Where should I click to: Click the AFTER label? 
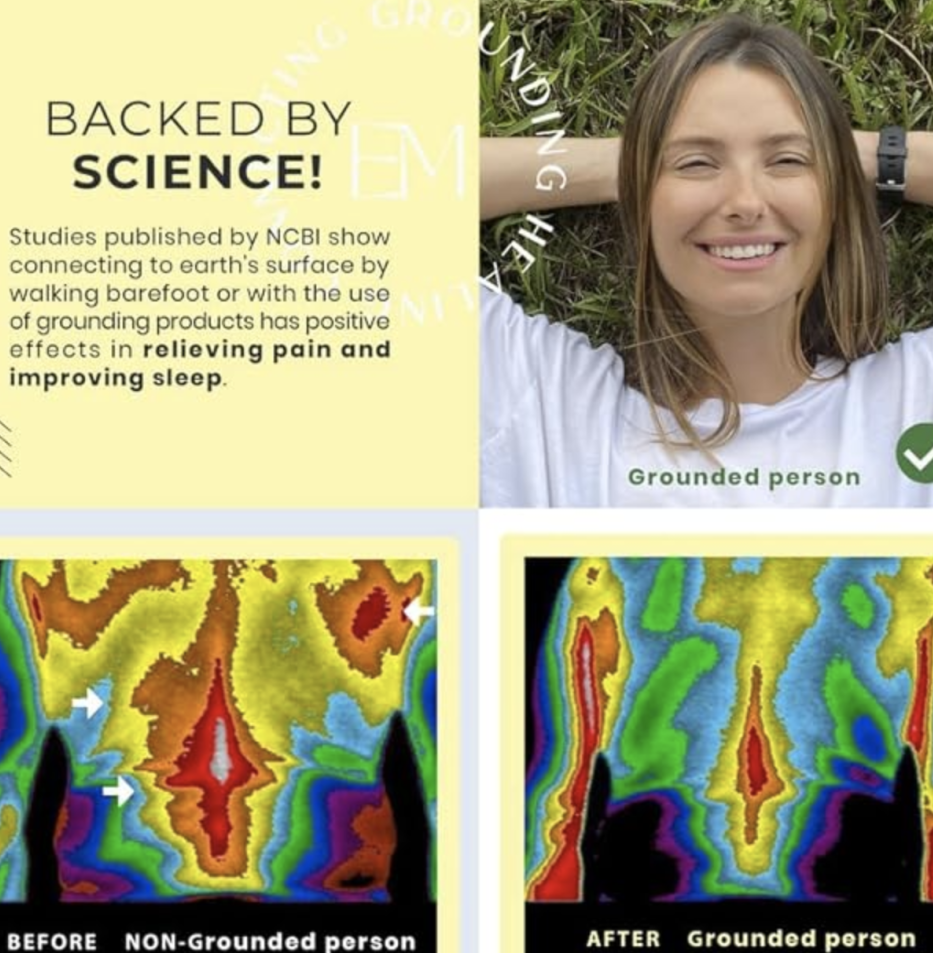click(623, 939)
